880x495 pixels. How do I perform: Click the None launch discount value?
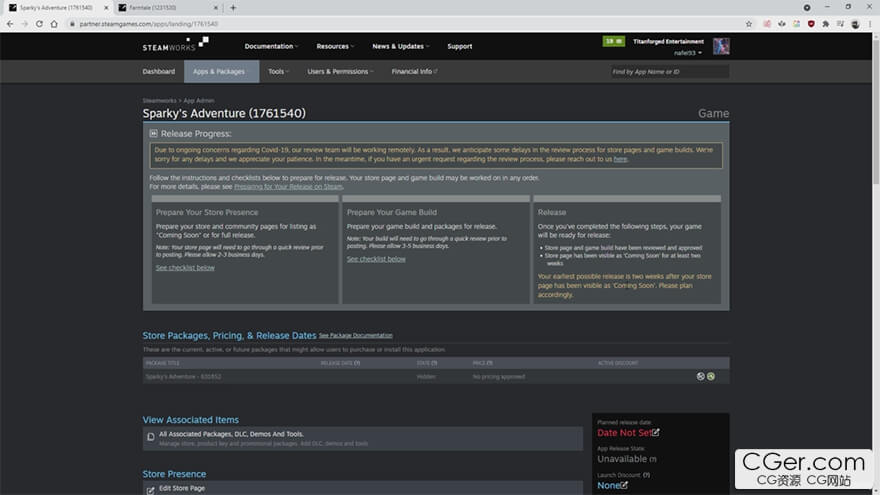click(x=608, y=485)
